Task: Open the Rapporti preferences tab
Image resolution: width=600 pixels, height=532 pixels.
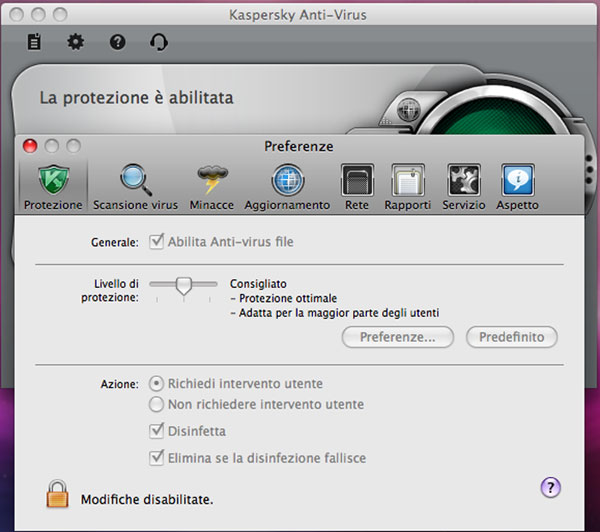Action: pos(408,188)
